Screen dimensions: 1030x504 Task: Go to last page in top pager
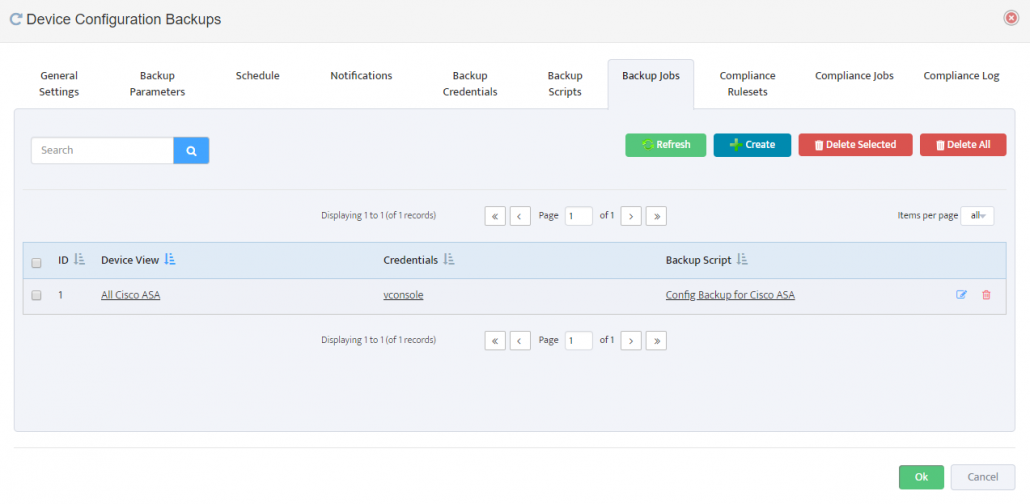[x=656, y=216]
